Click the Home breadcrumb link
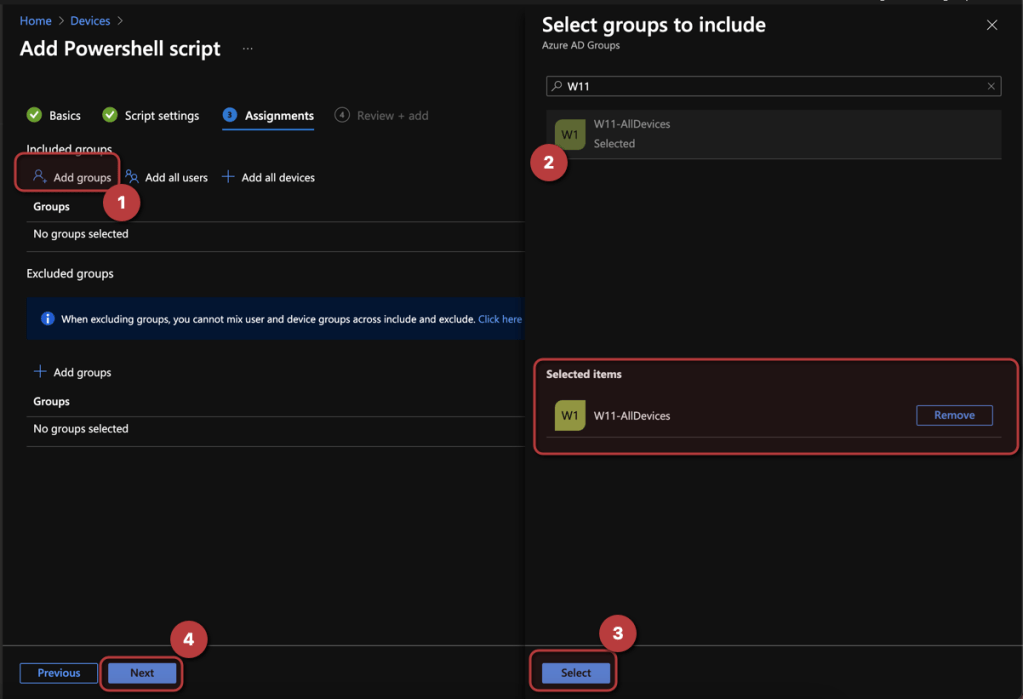The width and height of the screenshot is (1023, 699). pos(36,21)
